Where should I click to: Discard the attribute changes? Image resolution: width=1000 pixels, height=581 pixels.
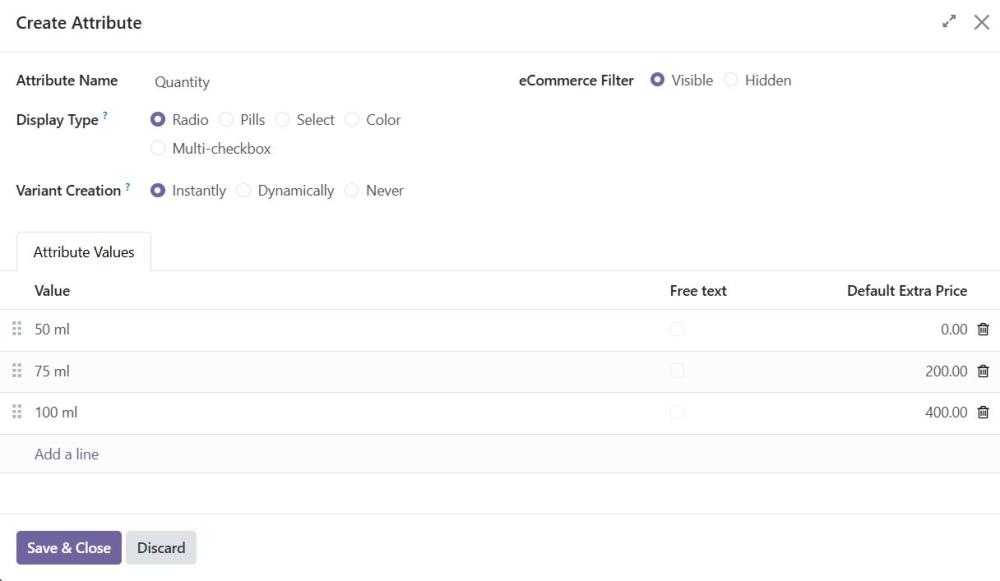coord(161,547)
